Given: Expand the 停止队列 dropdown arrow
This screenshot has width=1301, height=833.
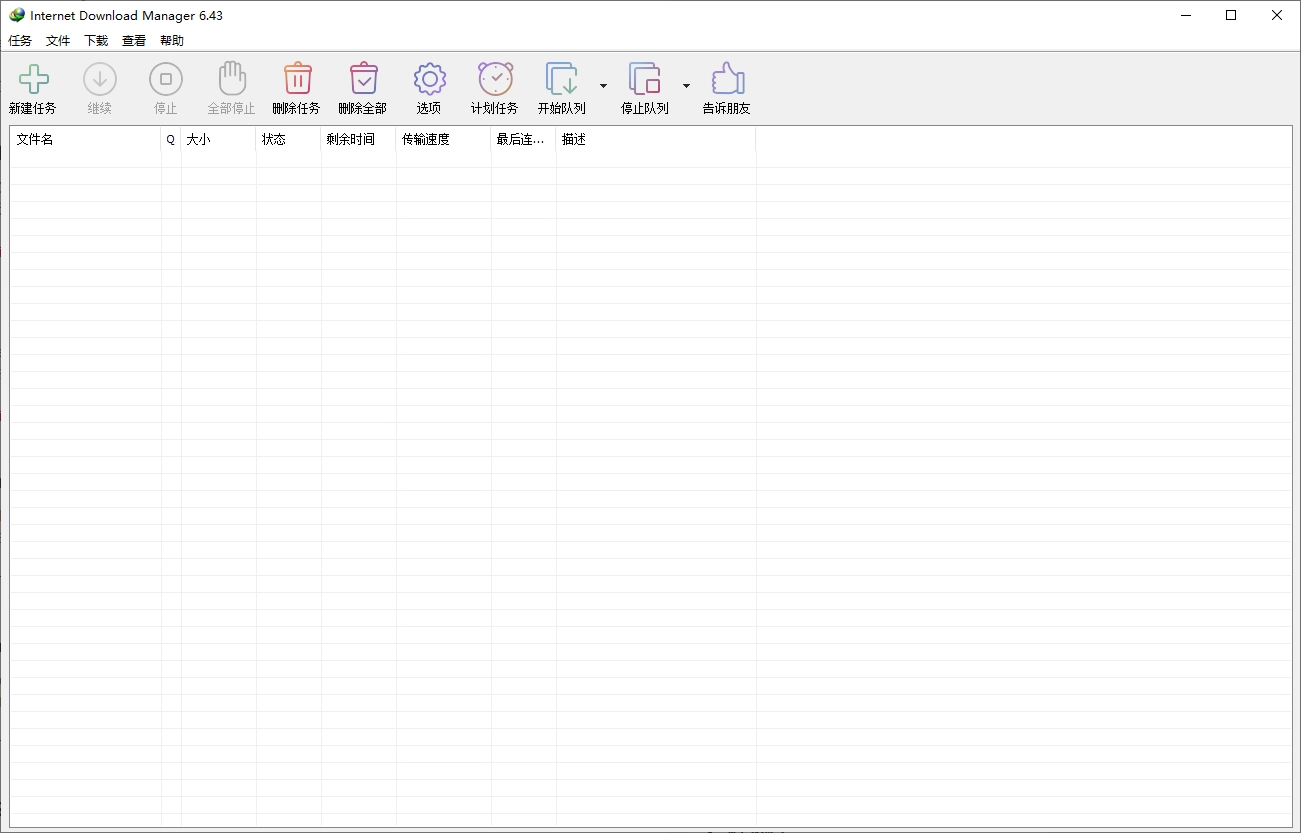Looking at the screenshot, I should [686, 86].
